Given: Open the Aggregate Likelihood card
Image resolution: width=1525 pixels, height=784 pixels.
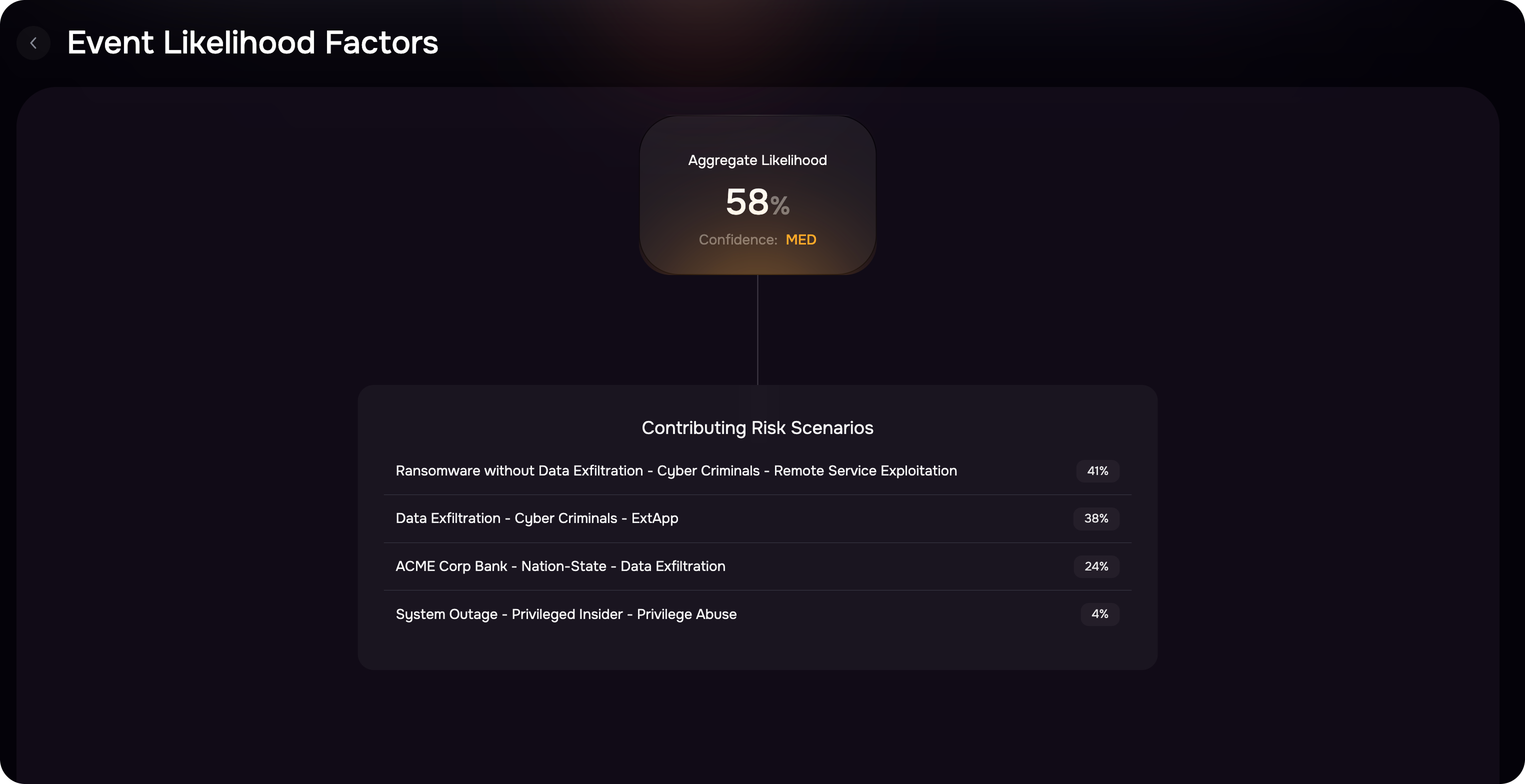Looking at the screenshot, I should 757,195.
